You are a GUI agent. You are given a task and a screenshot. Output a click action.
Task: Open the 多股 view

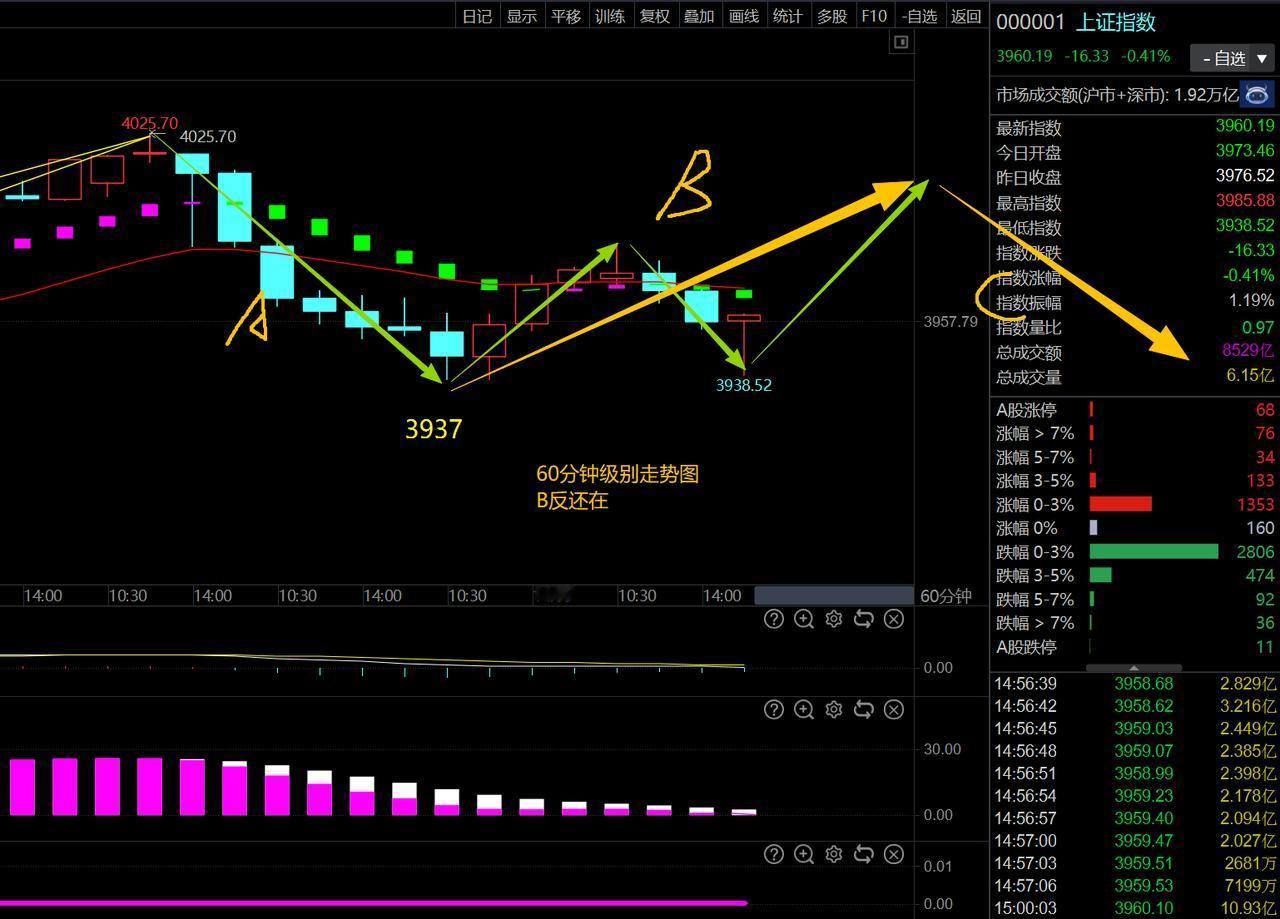pyautogui.click(x=832, y=16)
